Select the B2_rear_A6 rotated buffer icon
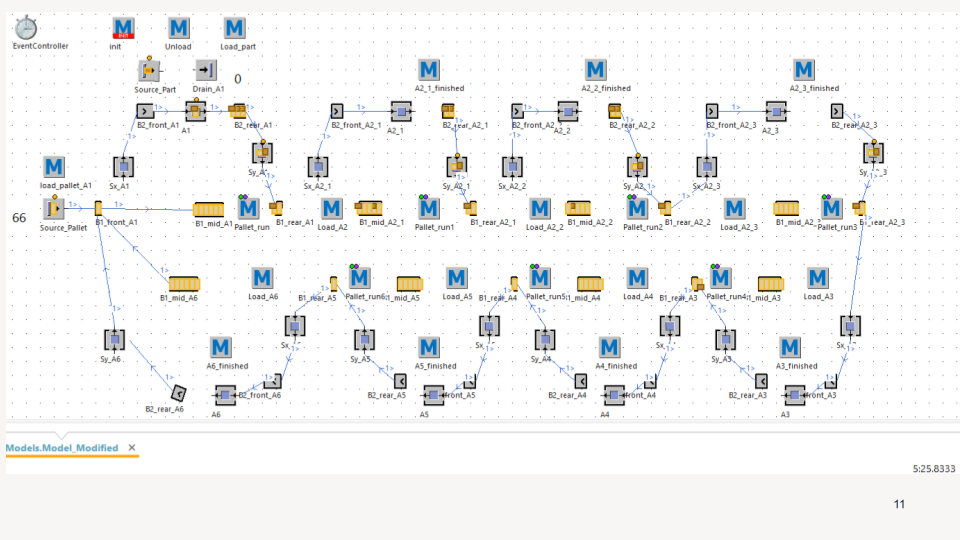 178,393
